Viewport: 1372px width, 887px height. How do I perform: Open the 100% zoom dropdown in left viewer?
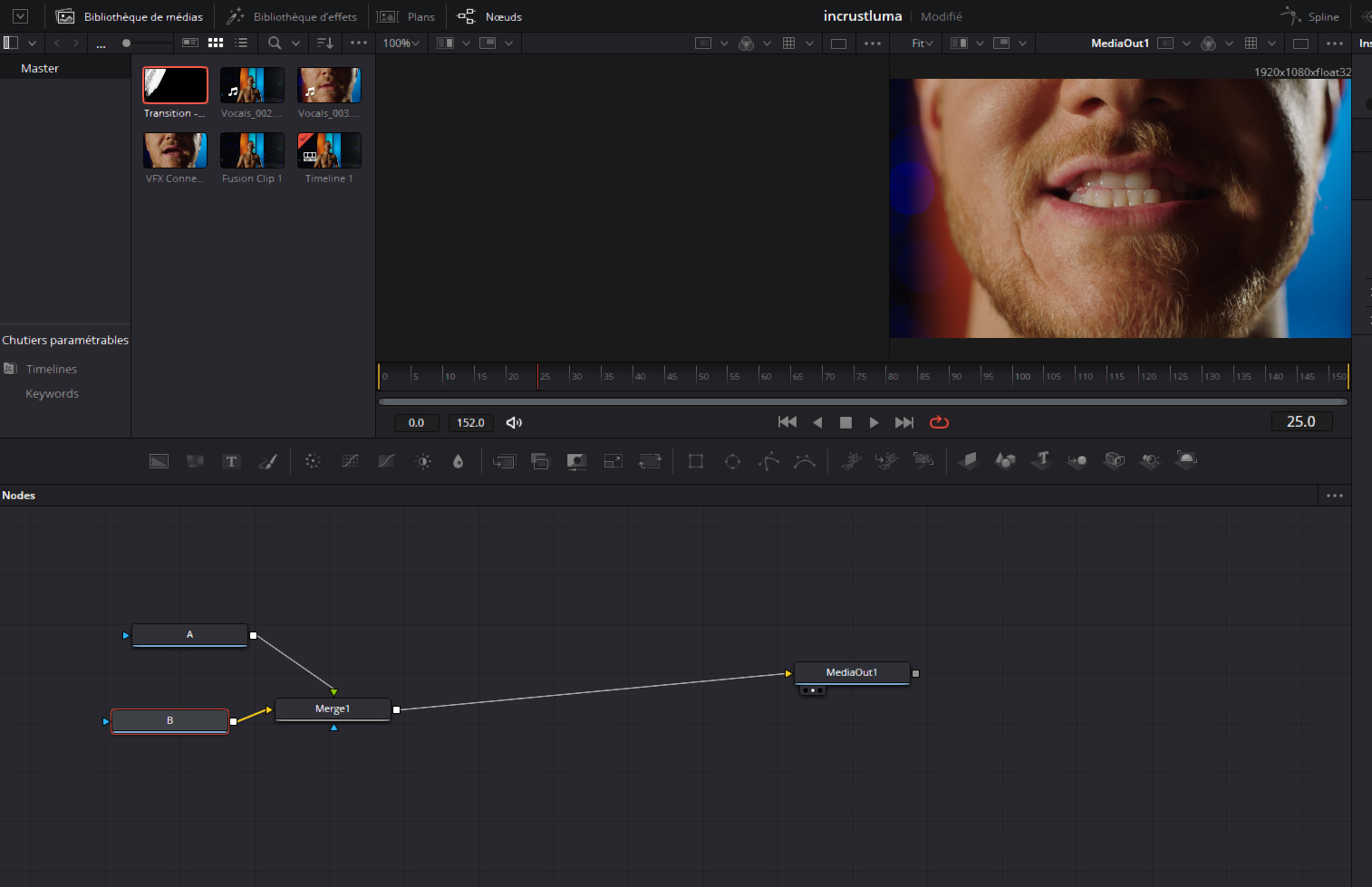401,43
